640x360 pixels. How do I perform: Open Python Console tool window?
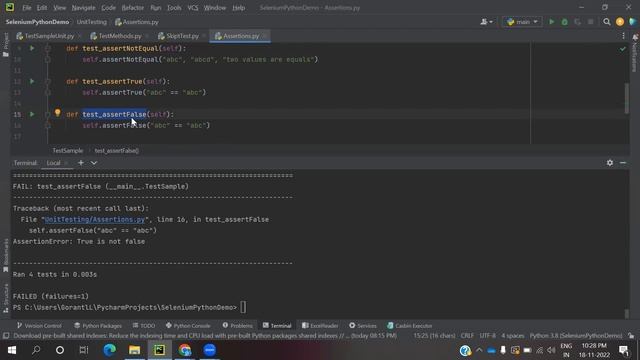(188, 326)
